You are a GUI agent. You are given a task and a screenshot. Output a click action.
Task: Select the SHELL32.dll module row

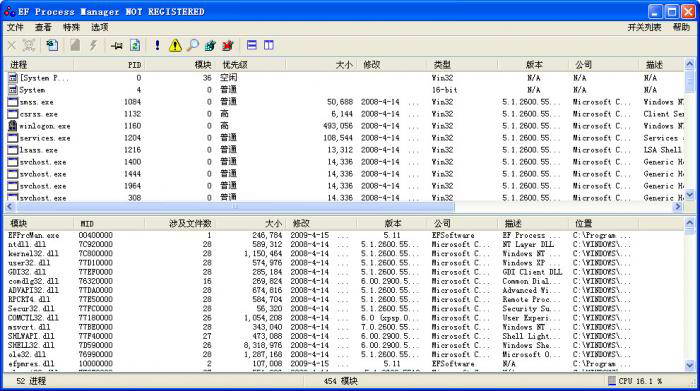344,345
